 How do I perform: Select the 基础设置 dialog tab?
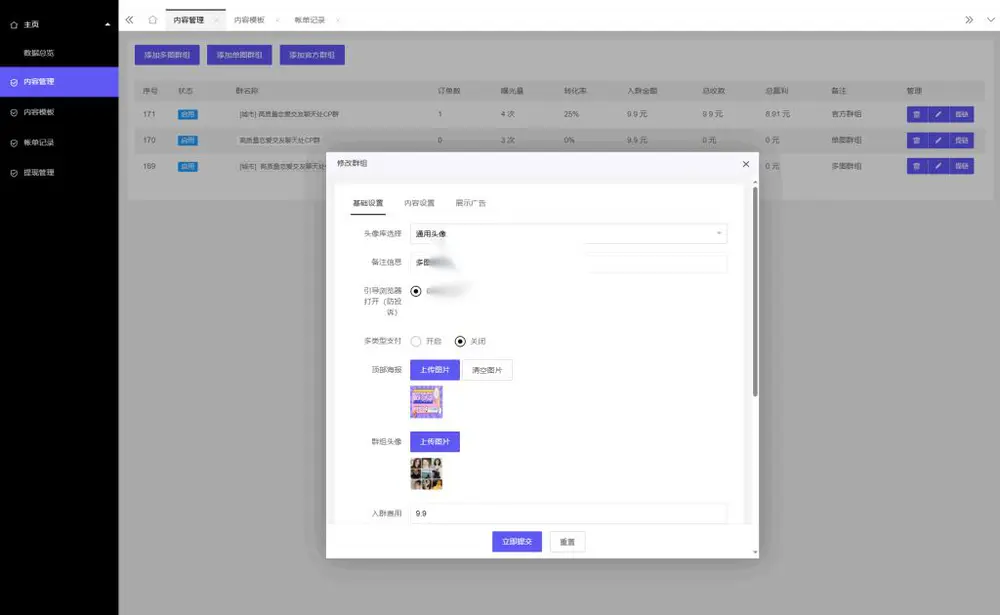coord(368,203)
